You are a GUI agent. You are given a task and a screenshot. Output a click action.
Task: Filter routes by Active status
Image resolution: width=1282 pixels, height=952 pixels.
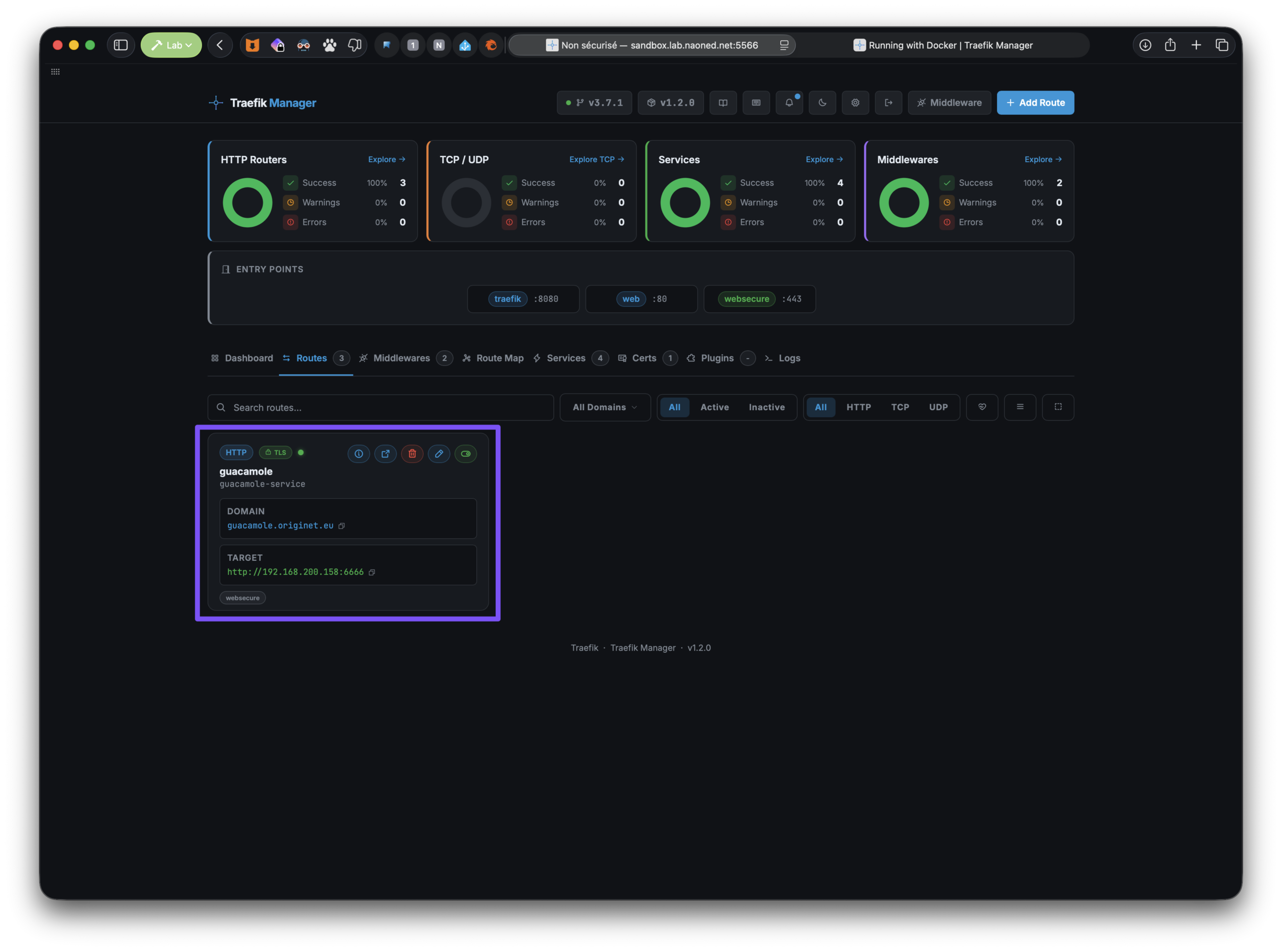[x=715, y=408]
